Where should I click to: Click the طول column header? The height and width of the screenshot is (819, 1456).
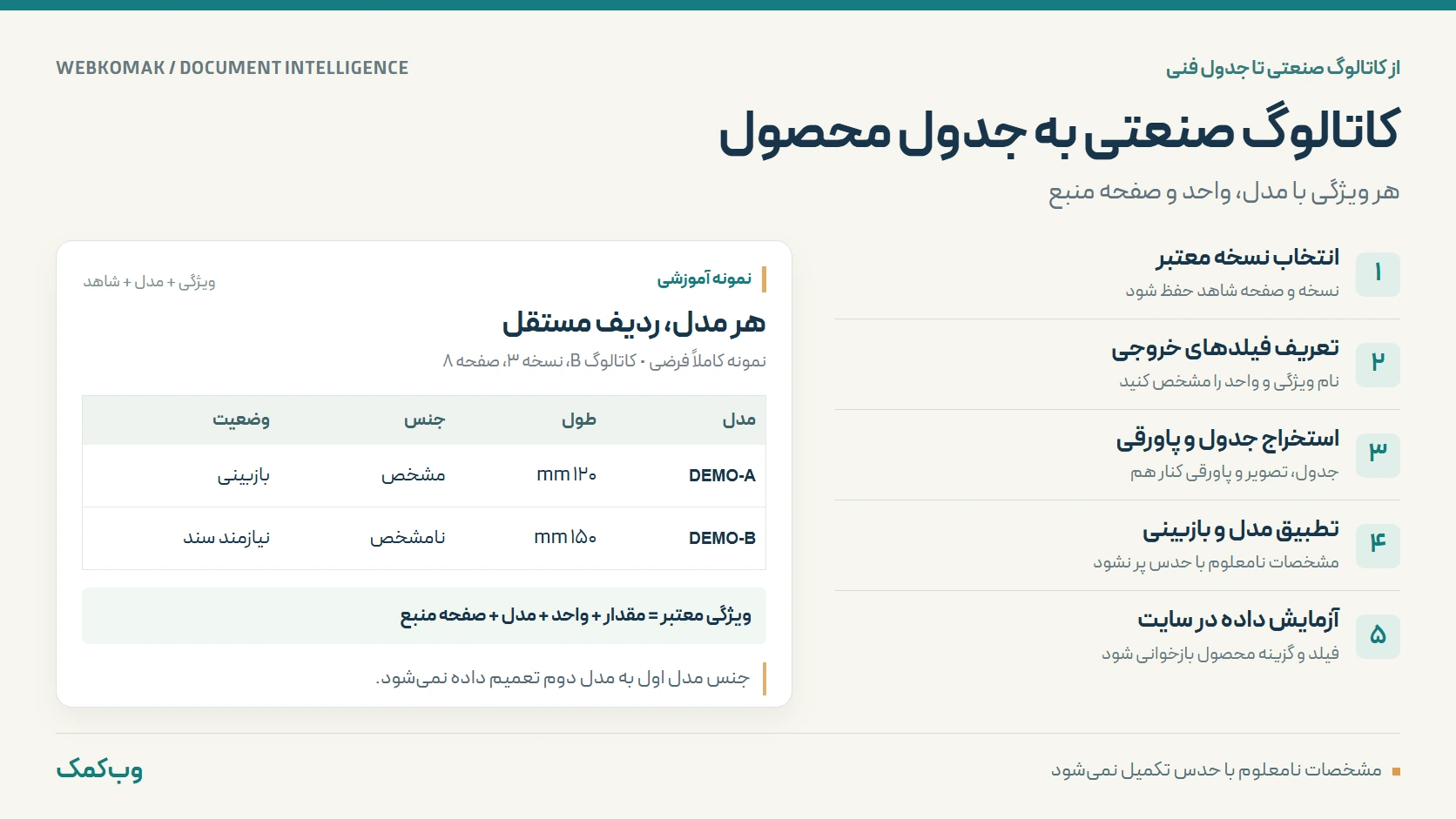[x=579, y=420]
